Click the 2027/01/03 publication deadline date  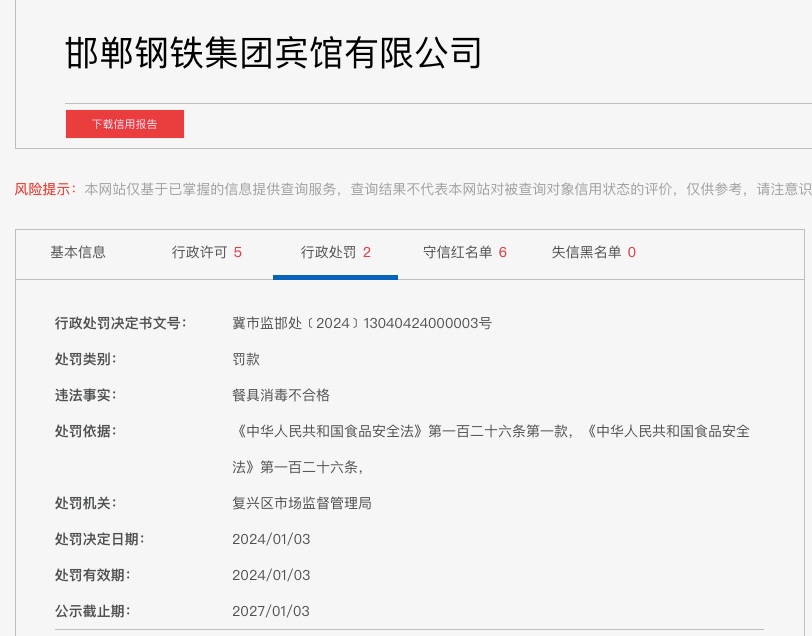(x=271, y=611)
